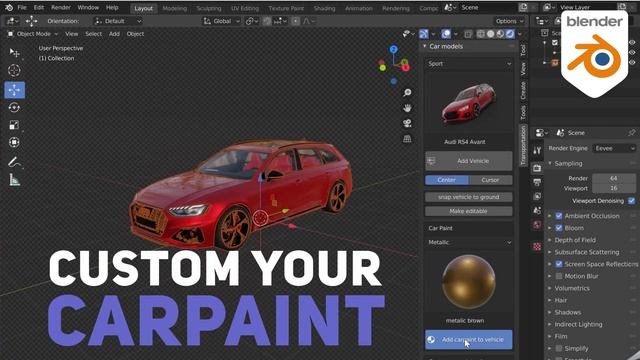
Task: Open the Global transform orientation dropdown
Action: point(222,21)
